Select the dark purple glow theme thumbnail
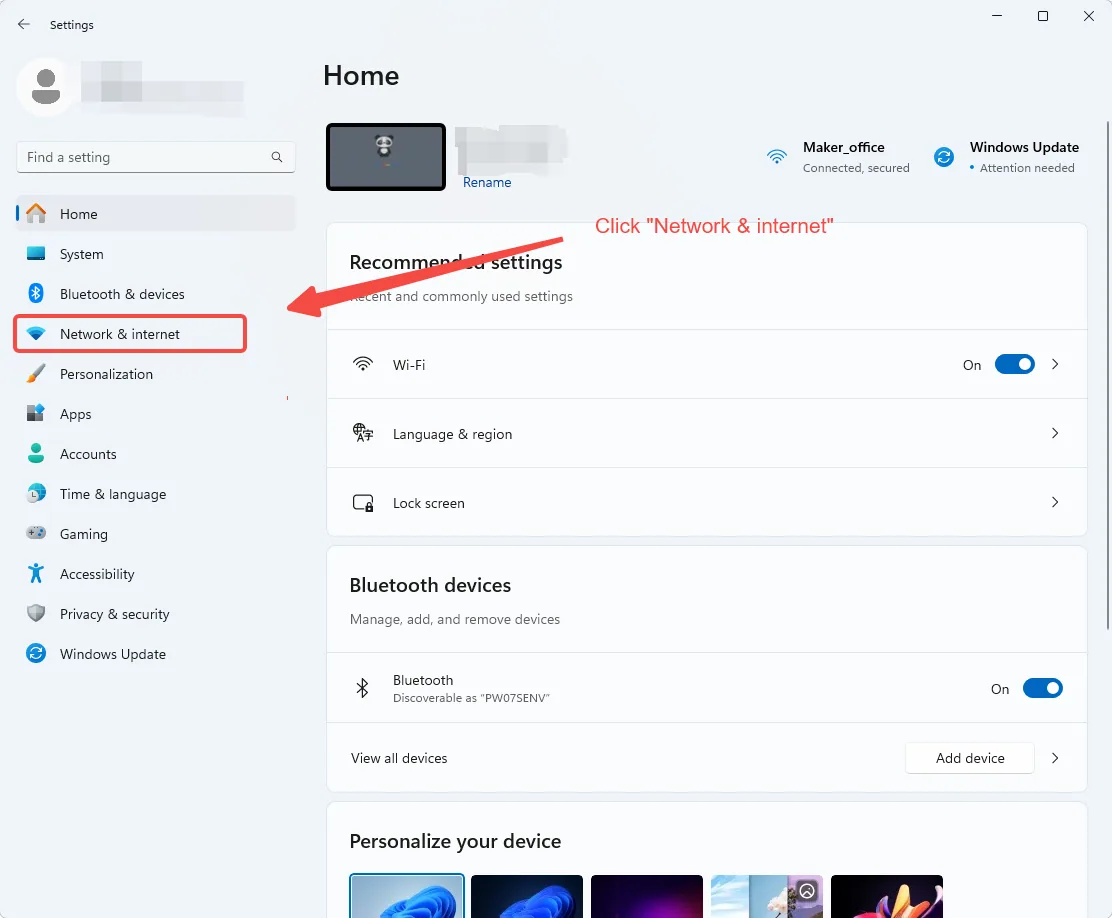Image resolution: width=1112 pixels, height=918 pixels. pos(646,896)
